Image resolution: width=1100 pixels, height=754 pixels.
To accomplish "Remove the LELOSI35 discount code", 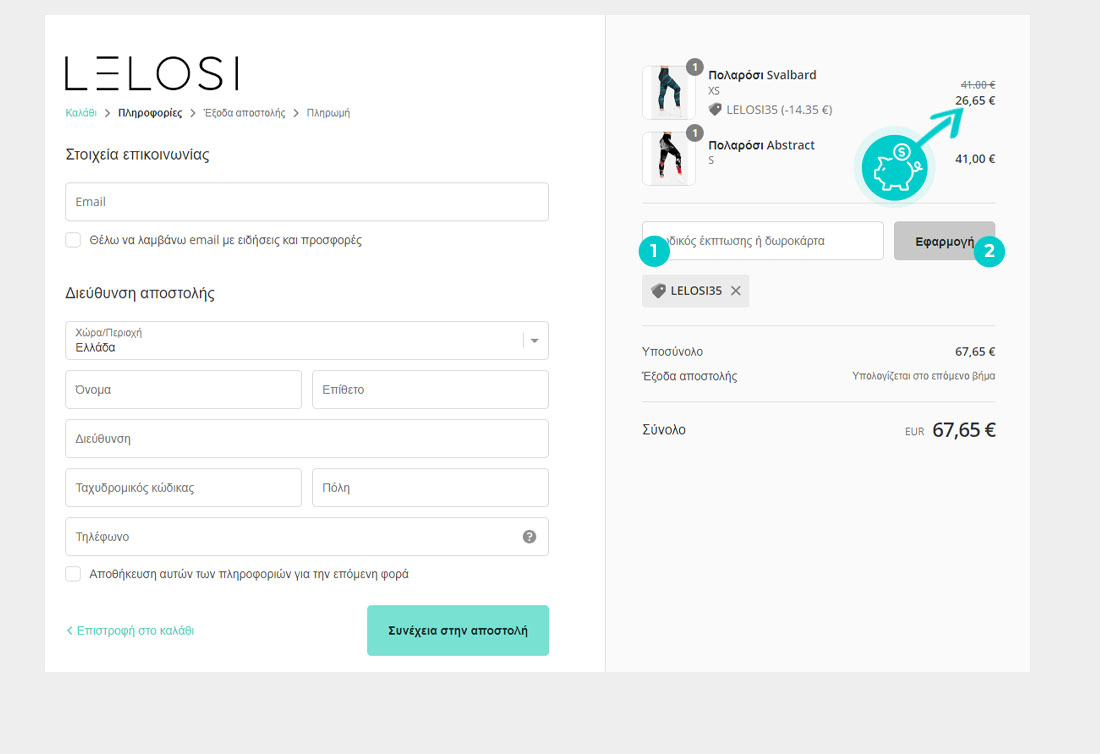I will [x=735, y=290].
